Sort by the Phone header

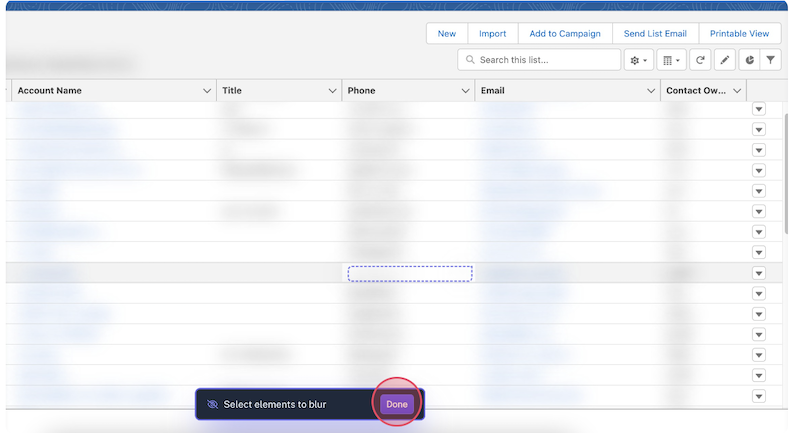[361, 91]
